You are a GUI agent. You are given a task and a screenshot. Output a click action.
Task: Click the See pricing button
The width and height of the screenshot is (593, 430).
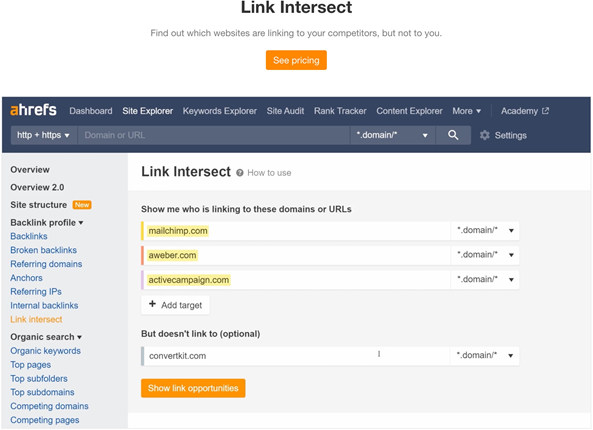[x=296, y=60]
